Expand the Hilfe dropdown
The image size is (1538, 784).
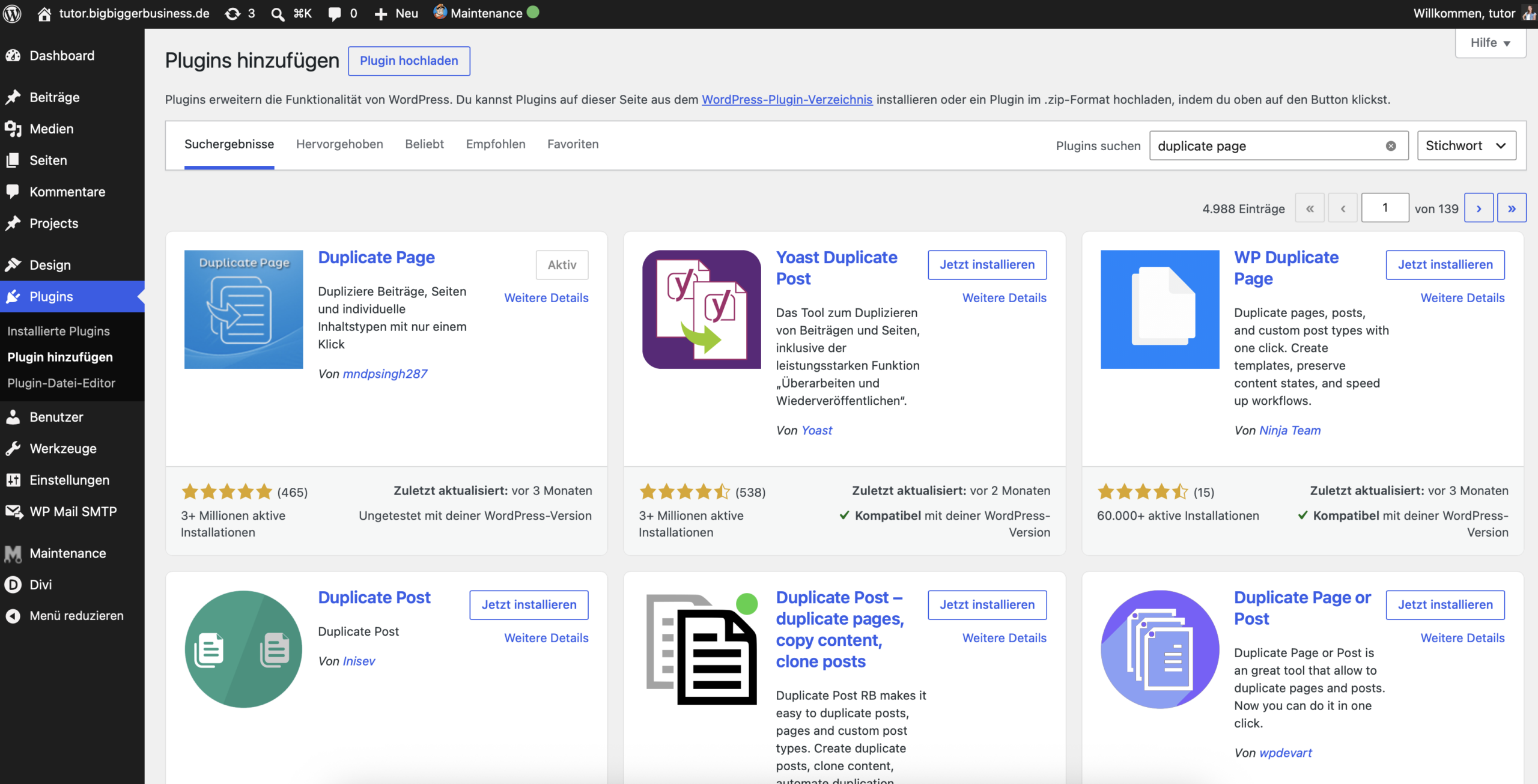click(1491, 43)
